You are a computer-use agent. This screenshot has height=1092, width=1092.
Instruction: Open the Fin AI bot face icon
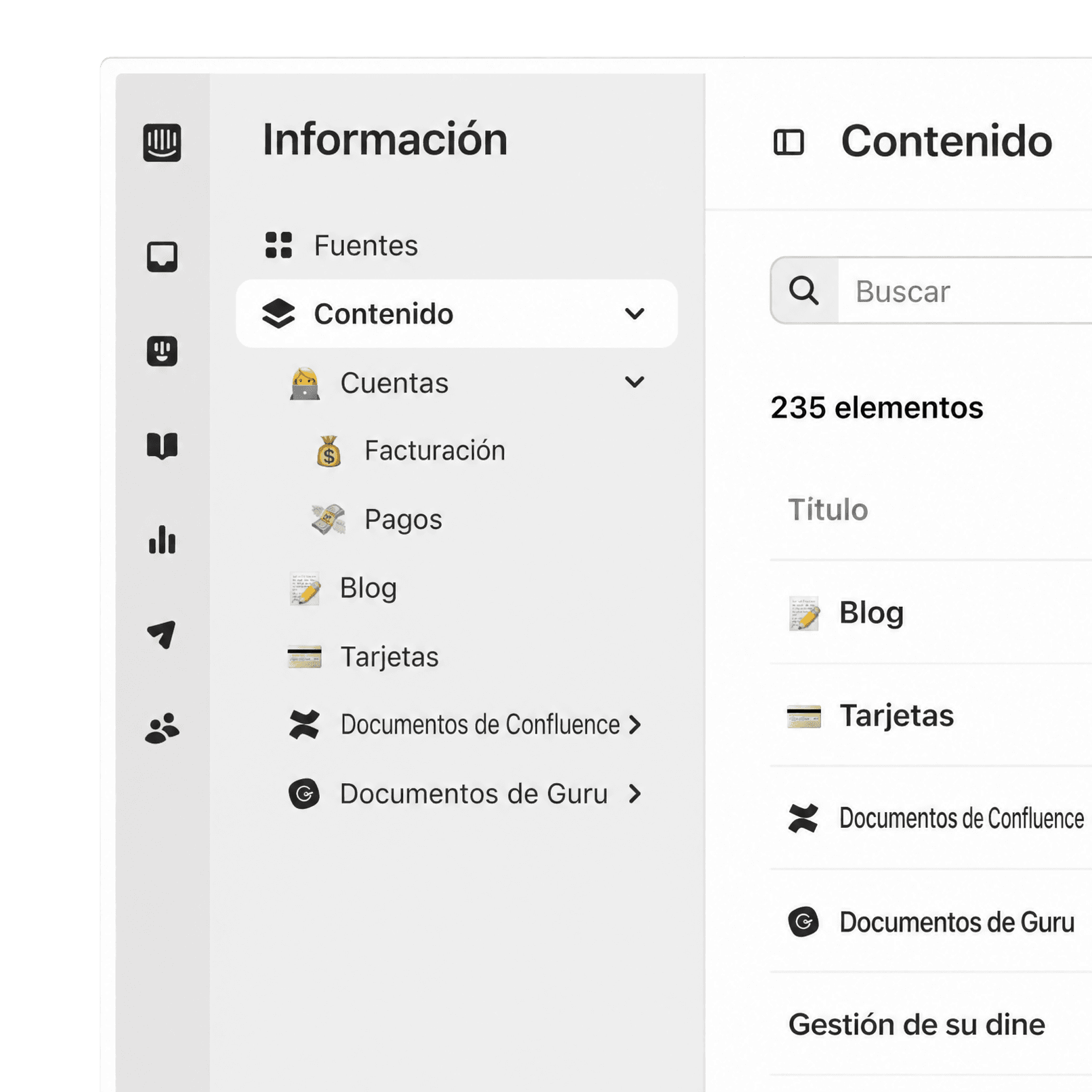[x=162, y=351]
